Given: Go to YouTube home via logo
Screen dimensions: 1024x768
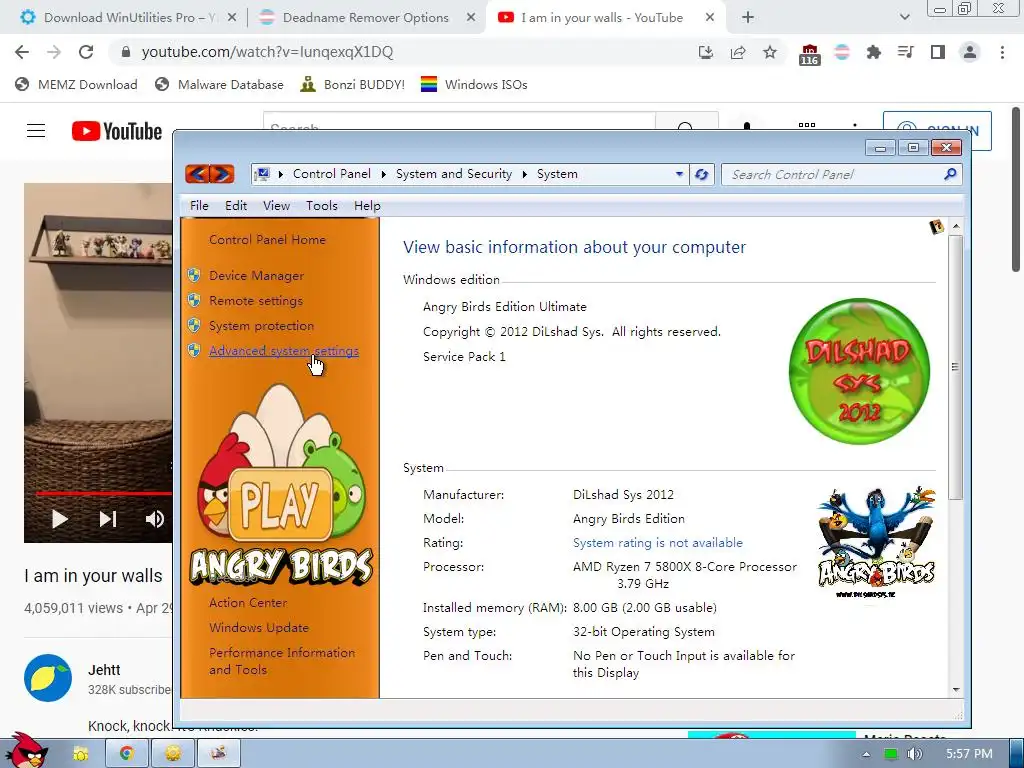Looking at the screenshot, I should (117, 131).
